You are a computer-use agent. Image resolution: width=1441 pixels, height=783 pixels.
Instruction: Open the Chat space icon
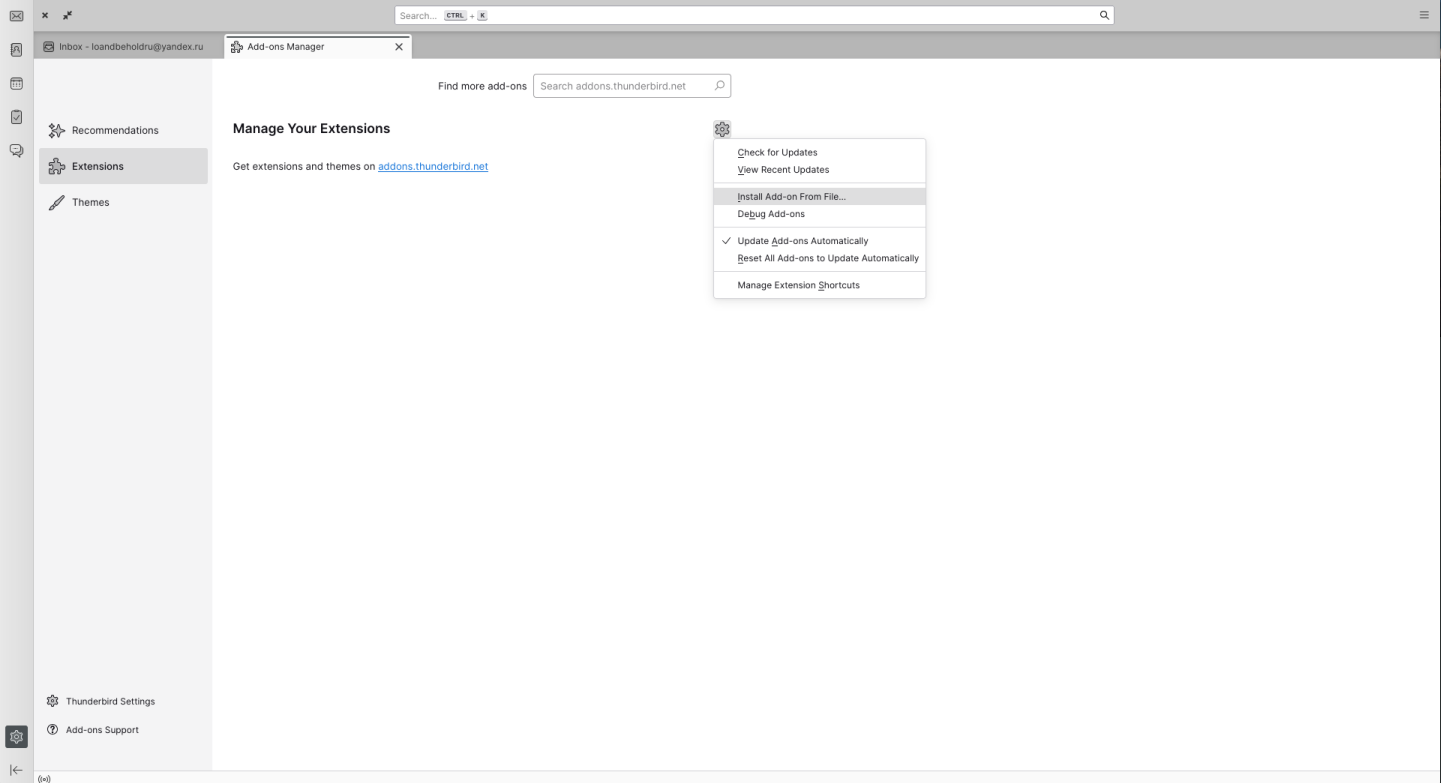[16, 151]
